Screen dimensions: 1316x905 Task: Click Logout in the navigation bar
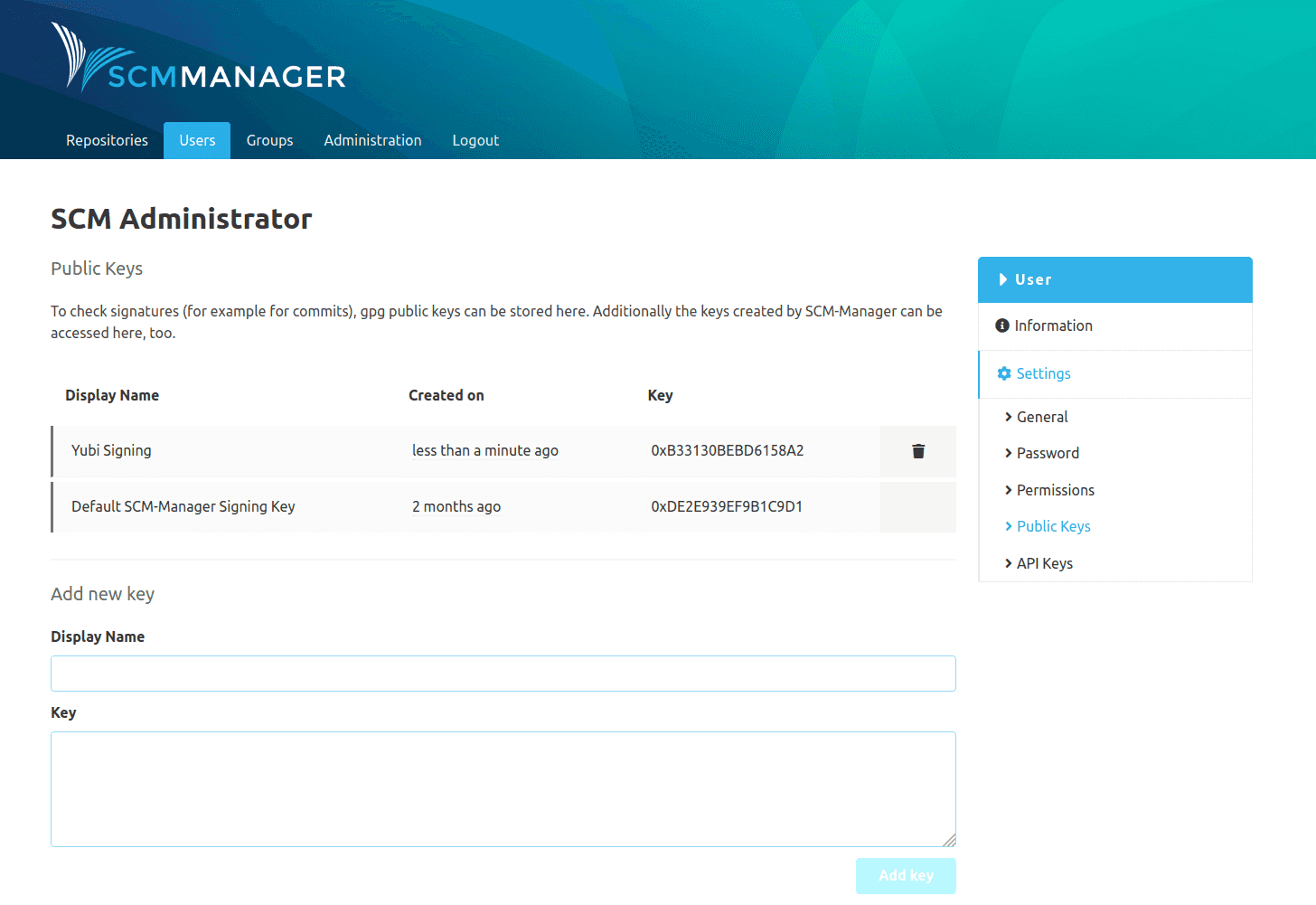475,140
